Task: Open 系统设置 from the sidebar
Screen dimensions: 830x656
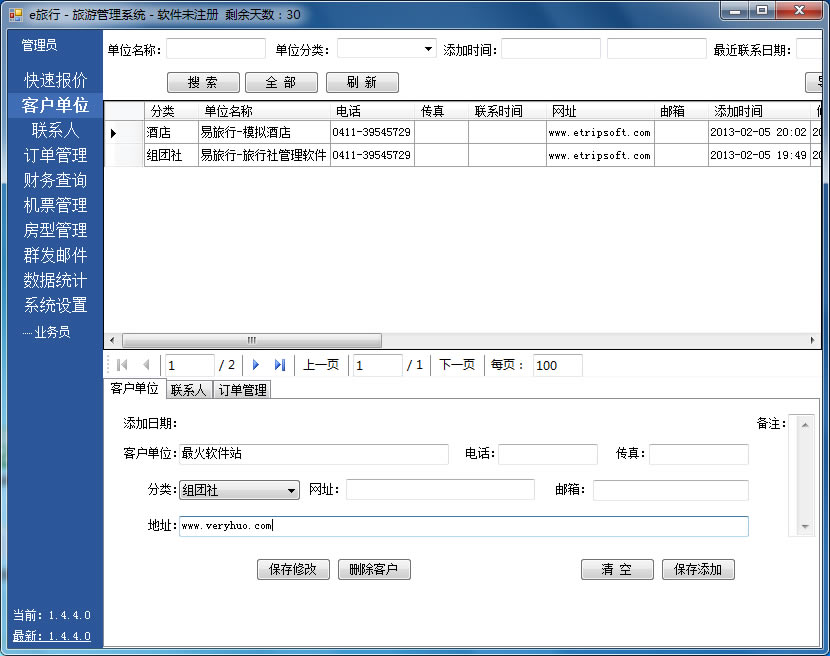Action: click(x=55, y=306)
